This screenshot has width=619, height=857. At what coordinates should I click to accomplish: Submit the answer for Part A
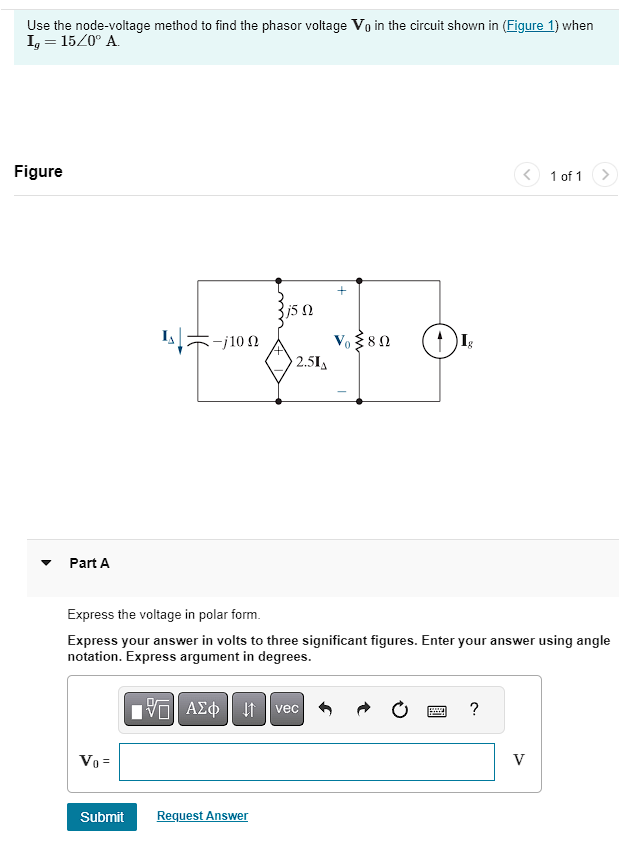pyautogui.click(x=101, y=816)
